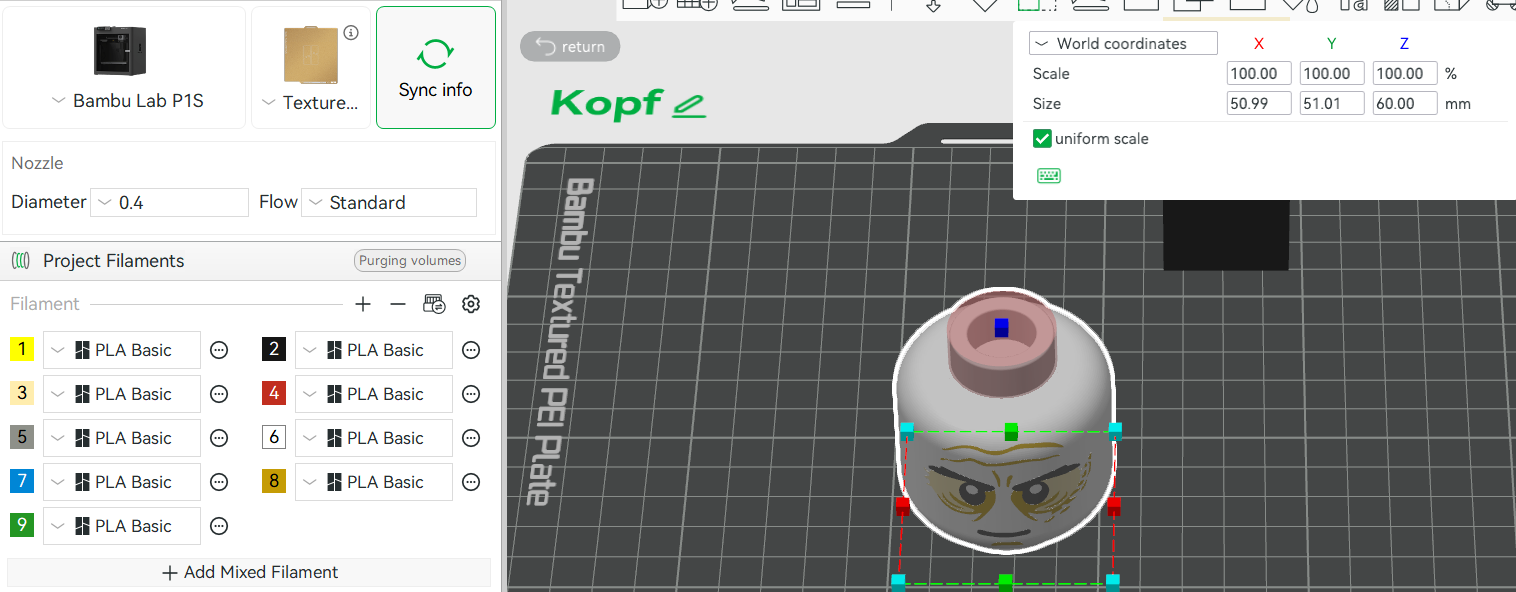Click Add Mixed Filament
Screen dimensions: 1516x592
(x=249, y=572)
